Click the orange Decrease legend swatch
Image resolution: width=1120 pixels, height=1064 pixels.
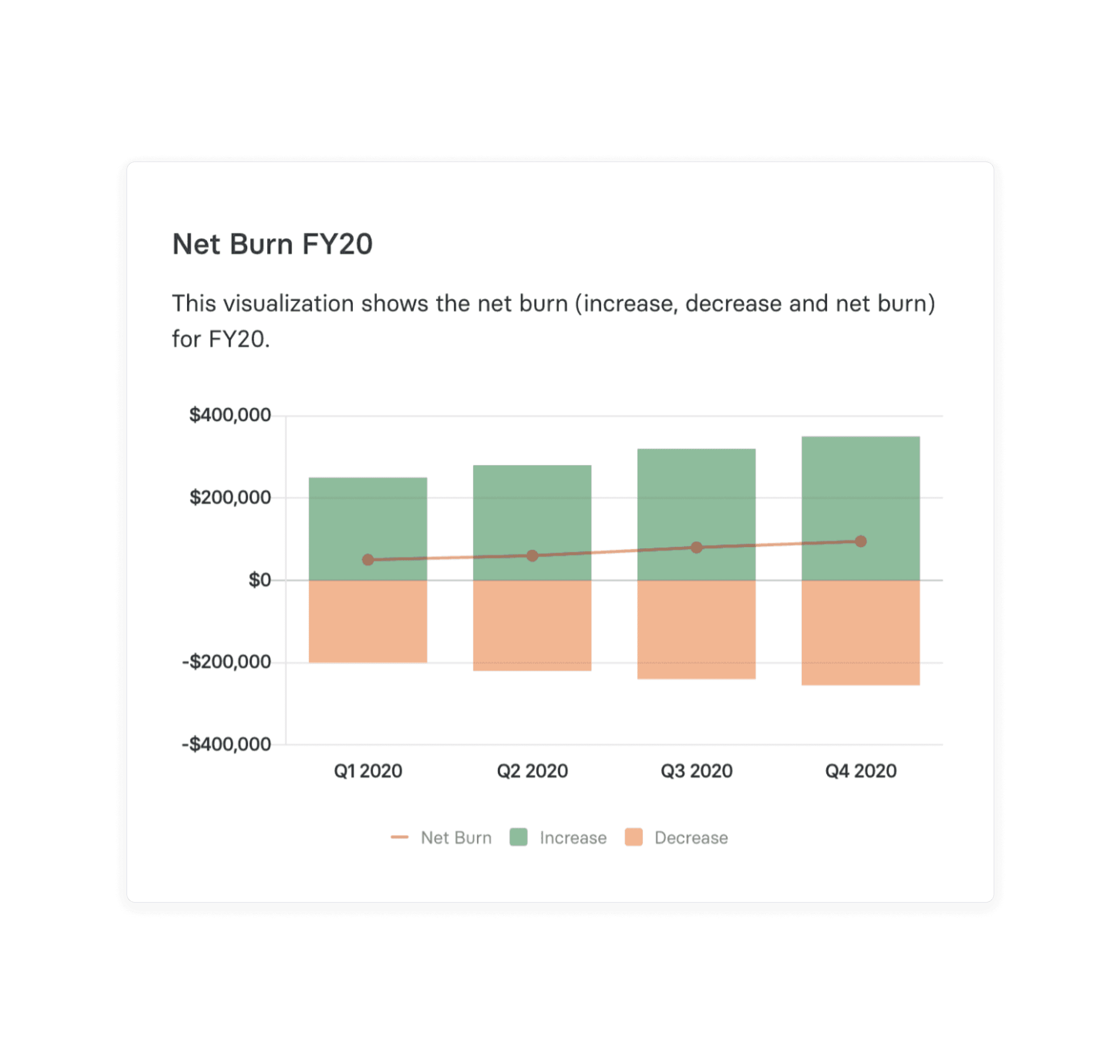(x=634, y=837)
